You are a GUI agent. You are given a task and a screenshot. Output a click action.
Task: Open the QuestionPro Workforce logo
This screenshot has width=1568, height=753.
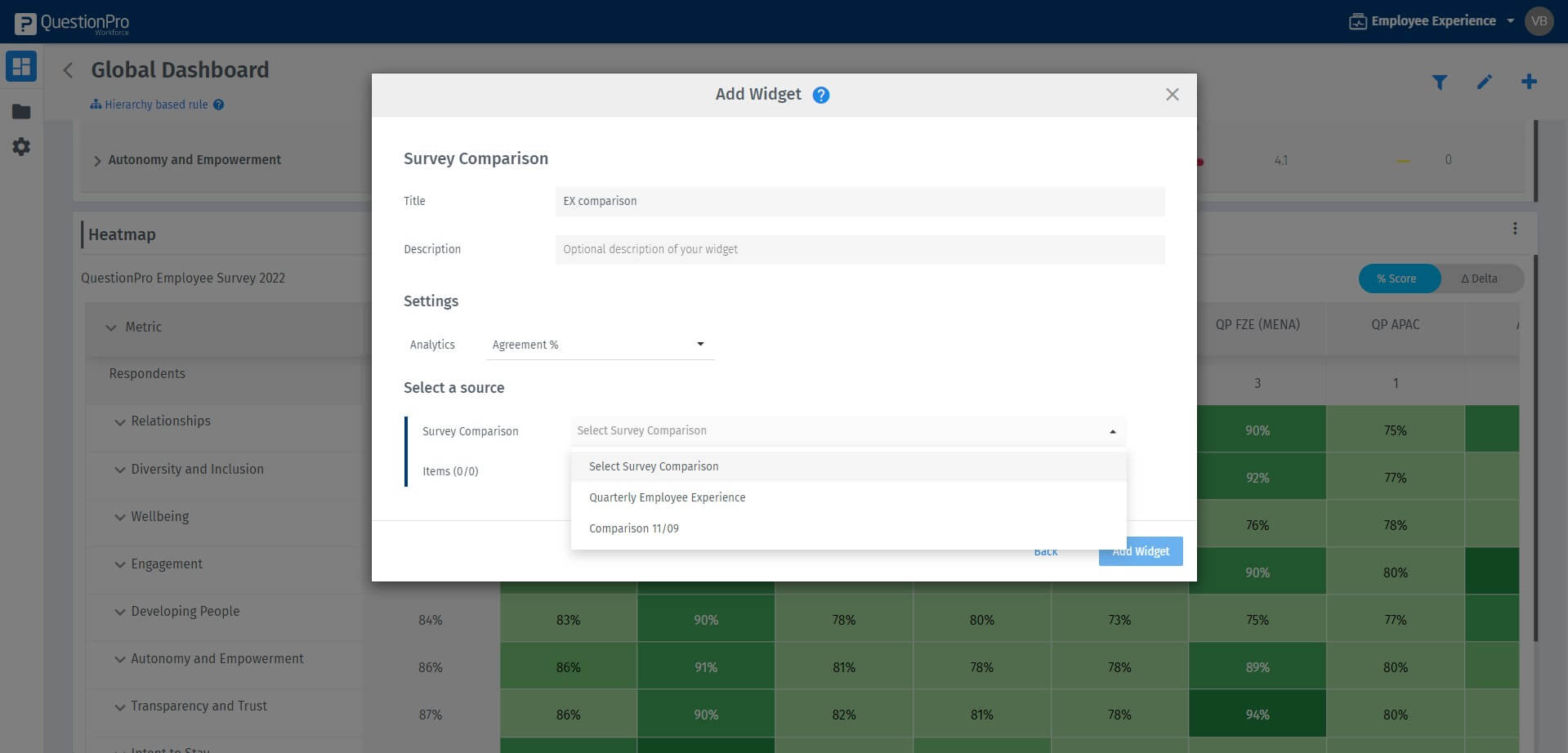(72, 23)
